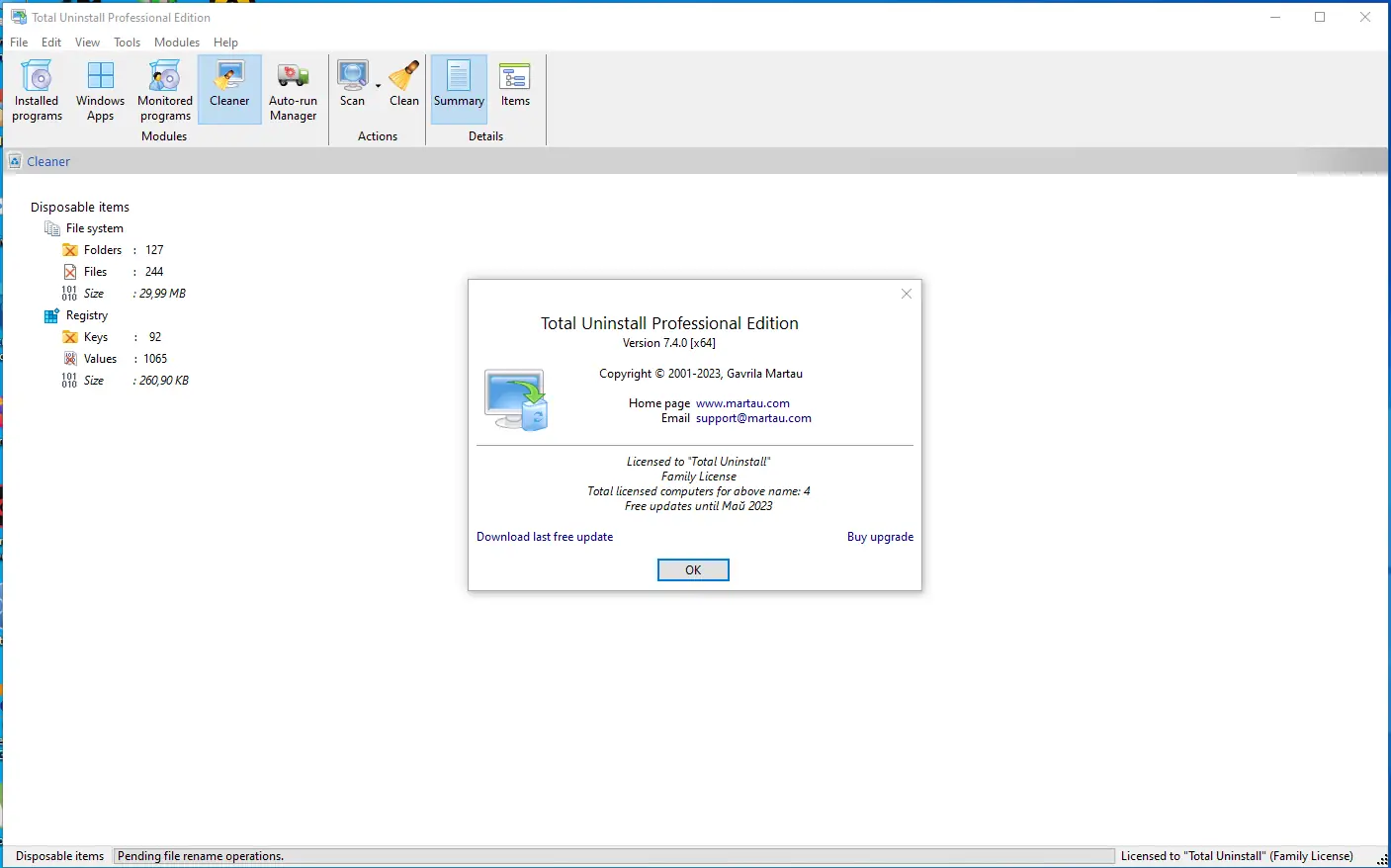The width and height of the screenshot is (1391, 868).
Task: Click the Total Uninstall logo in About dialog
Action: (x=515, y=399)
